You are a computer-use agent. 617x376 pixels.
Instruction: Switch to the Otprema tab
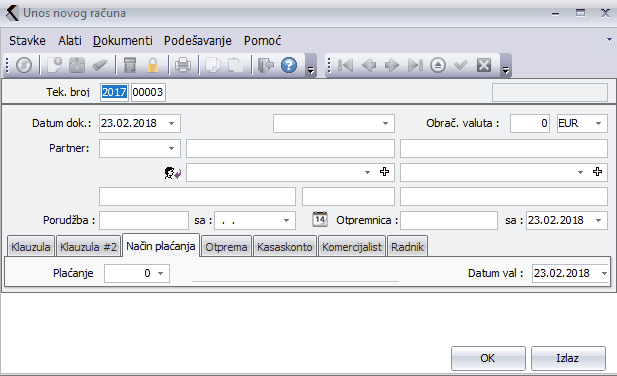(x=226, y=247)
